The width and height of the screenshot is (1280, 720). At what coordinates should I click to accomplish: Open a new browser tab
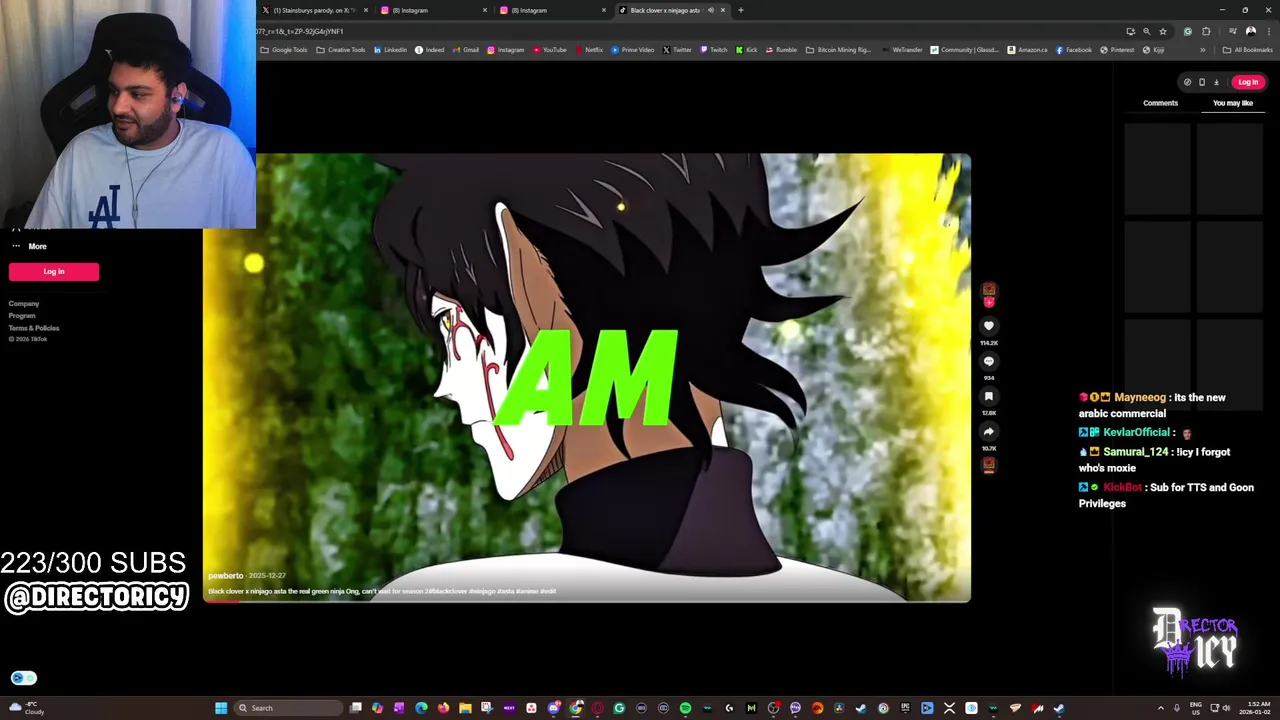click(740, 10)
